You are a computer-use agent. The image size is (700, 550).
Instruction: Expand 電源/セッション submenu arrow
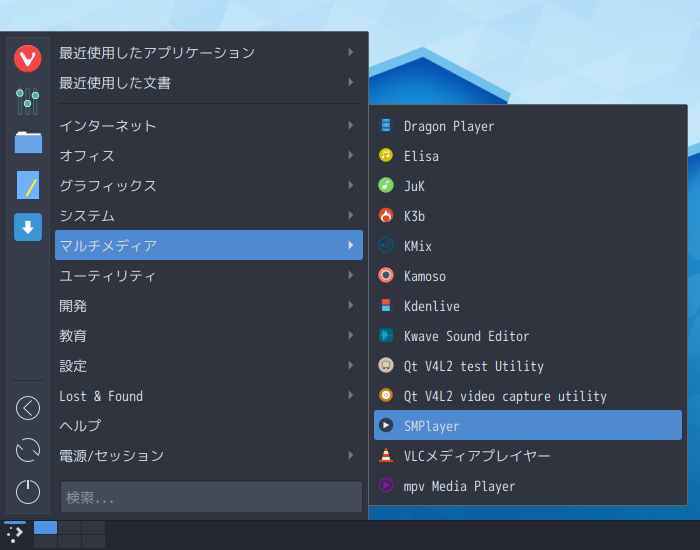[351, 455]
